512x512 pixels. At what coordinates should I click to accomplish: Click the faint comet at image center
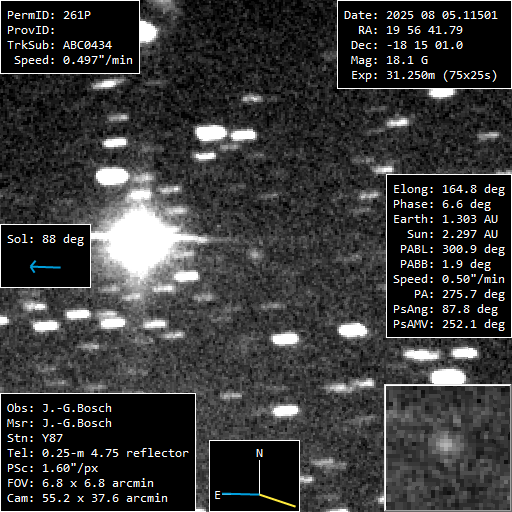point(256,255)
